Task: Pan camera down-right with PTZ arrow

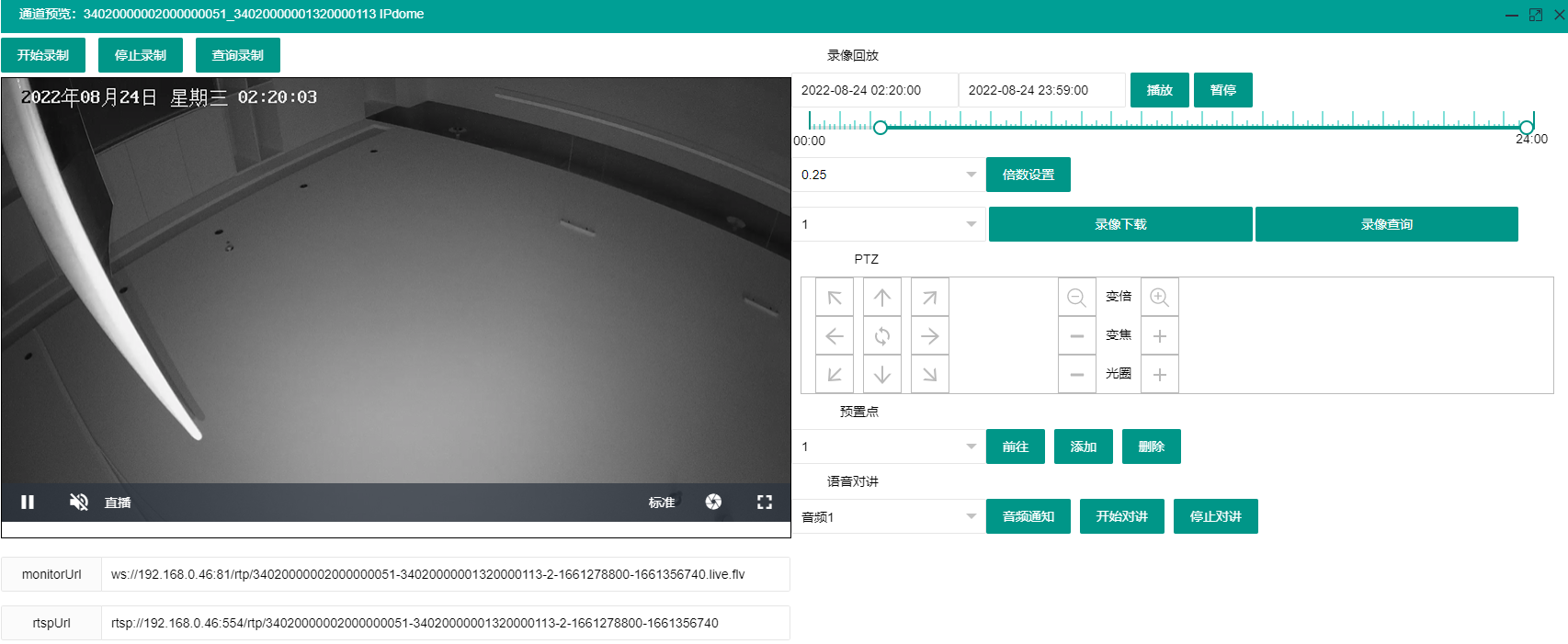Action: (x=930, y=375)
